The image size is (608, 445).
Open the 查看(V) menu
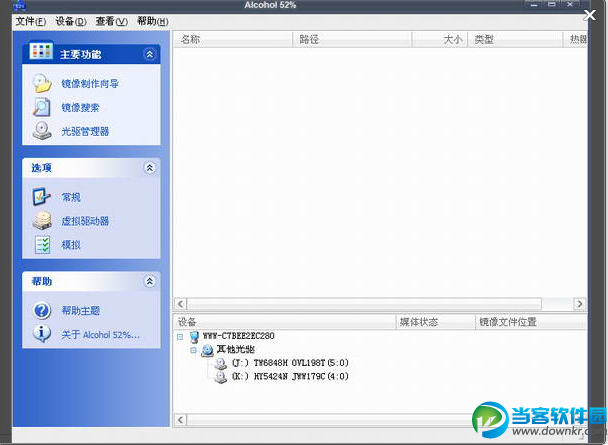pos(112,21)
